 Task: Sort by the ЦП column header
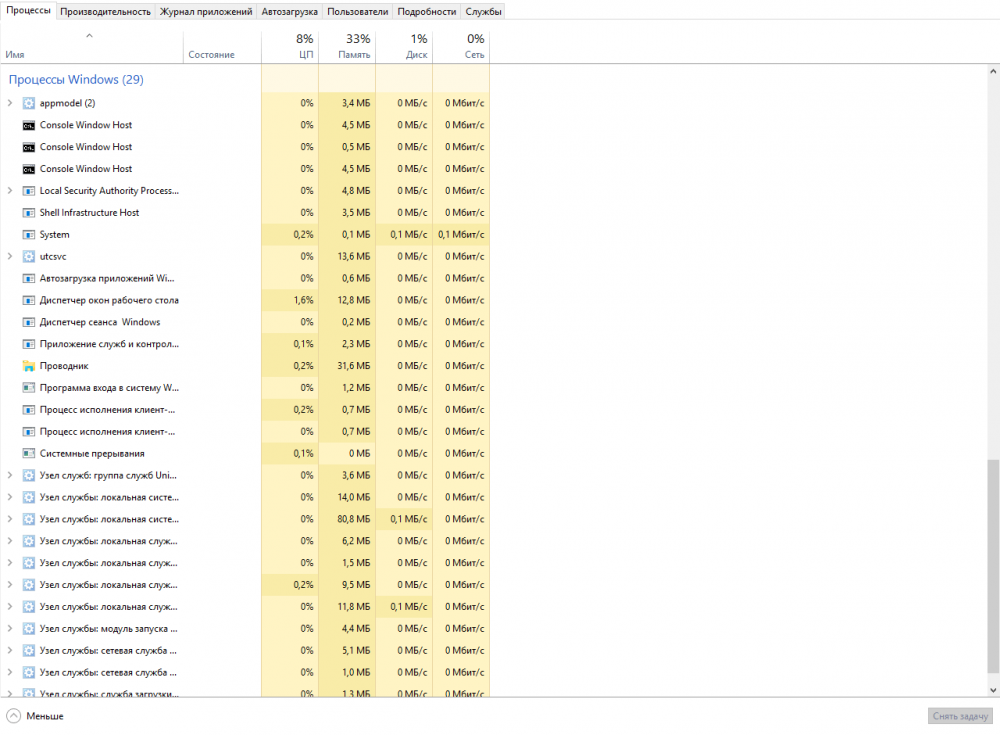[290, 46]
